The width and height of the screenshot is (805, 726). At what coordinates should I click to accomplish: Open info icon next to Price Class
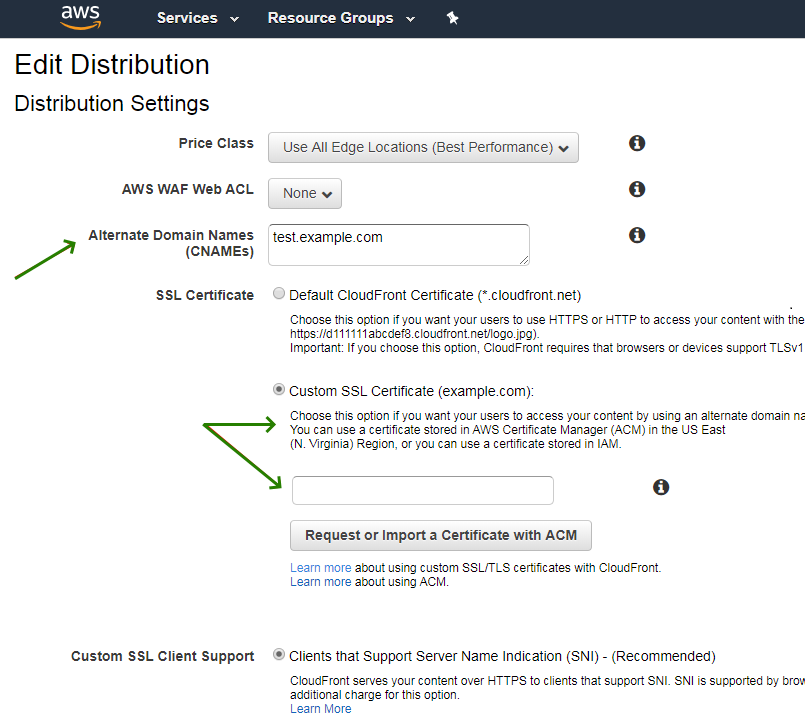tap(637, 143)
